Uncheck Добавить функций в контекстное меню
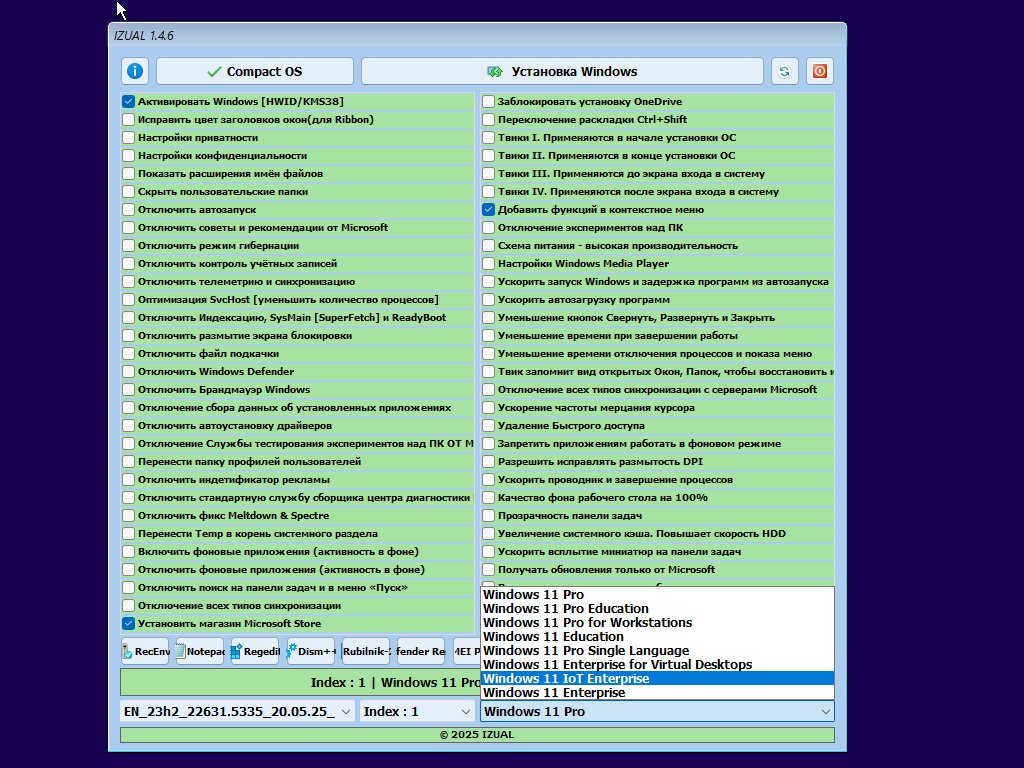Screen dimensions: 1024x768 [488, 210]
